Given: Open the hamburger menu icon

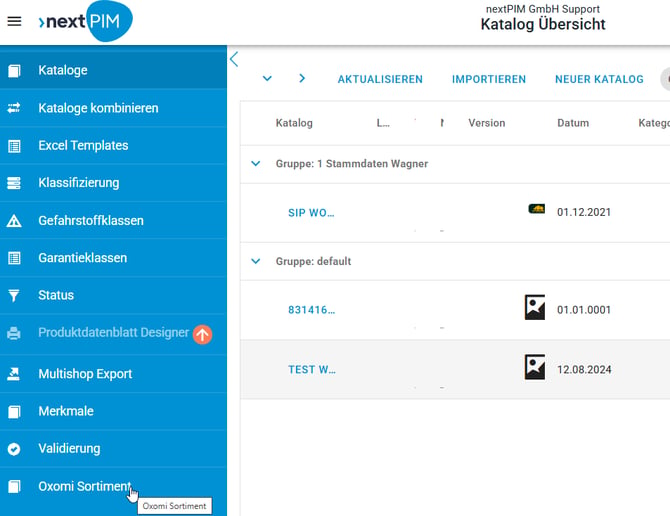Looking at the screenshot, I should pos(14,21).
